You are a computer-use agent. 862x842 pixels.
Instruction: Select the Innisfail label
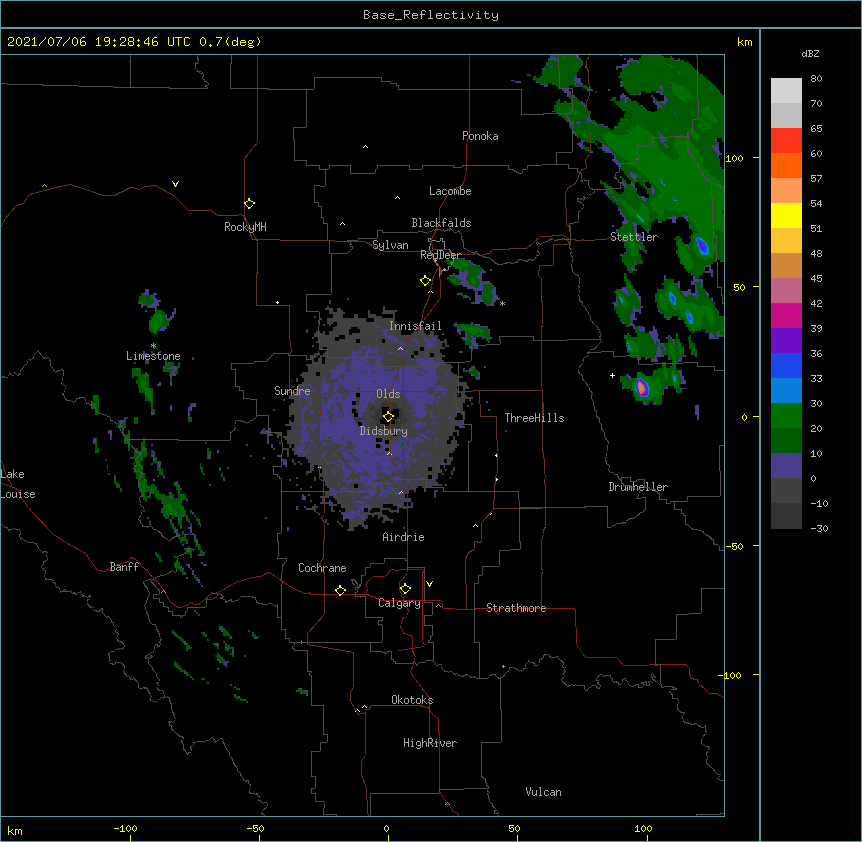click(x=415, y=326)
